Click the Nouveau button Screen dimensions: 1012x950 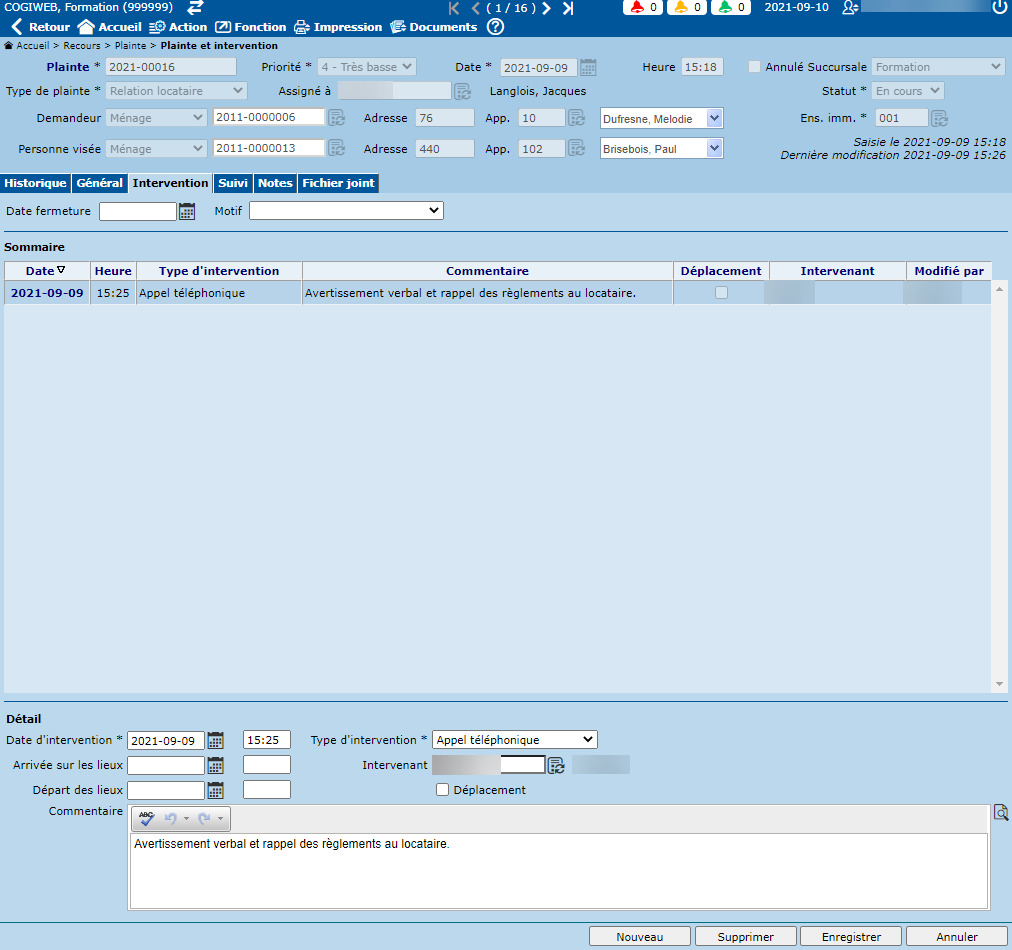click(640, 937)
